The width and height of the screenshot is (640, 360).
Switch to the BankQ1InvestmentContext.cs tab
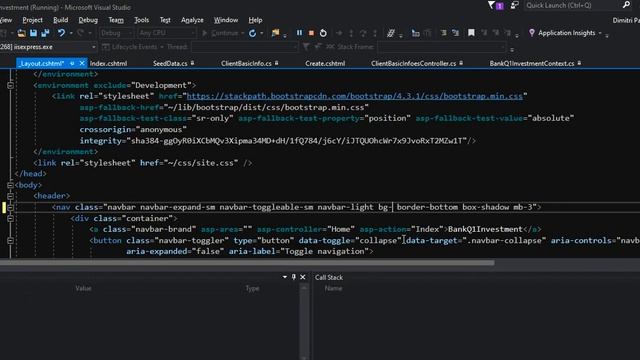click(531, 63)
